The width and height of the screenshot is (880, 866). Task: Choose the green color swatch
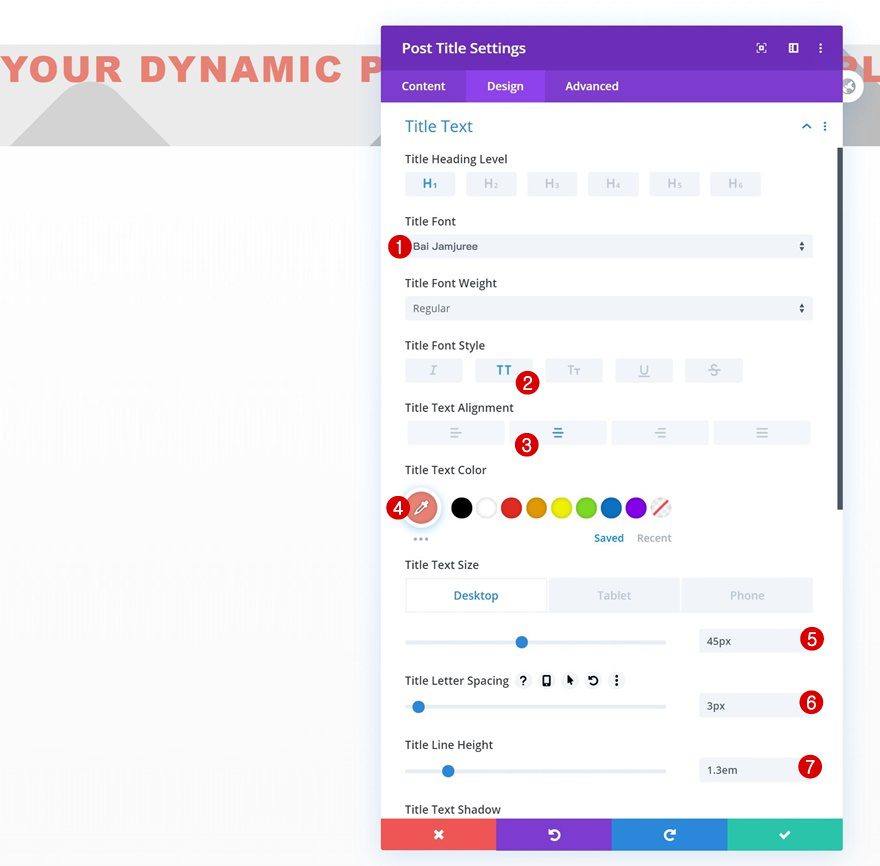point(586,508)
